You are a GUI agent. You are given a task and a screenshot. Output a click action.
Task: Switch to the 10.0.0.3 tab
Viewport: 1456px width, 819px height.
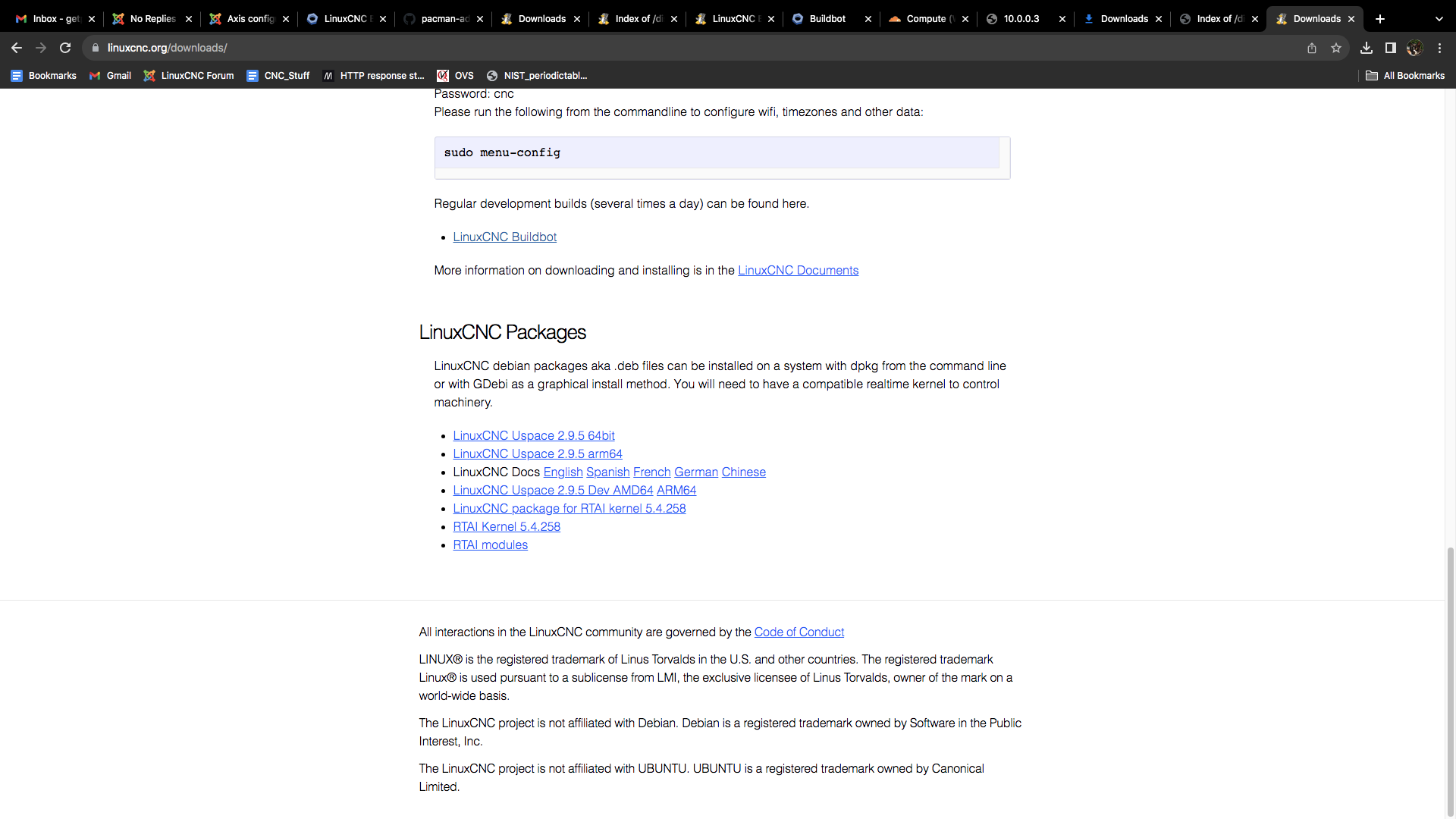(1020, 18)
